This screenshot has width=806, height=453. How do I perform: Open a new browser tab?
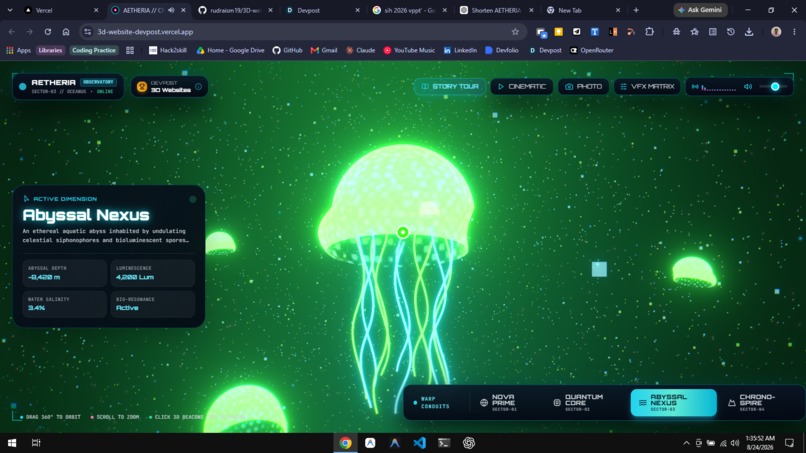click(x=636, y=10)
